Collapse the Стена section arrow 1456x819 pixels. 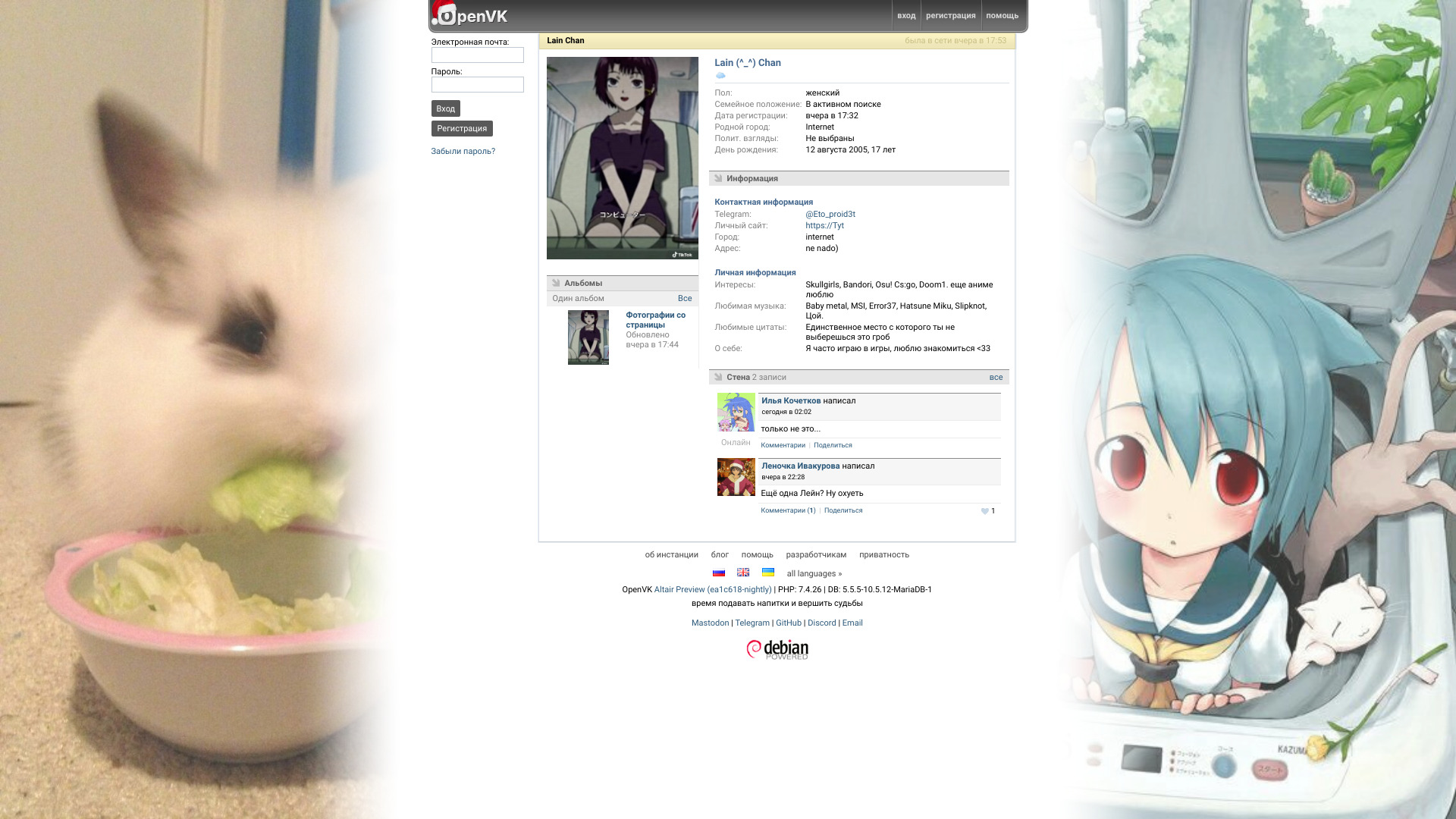tap(718, 377)
